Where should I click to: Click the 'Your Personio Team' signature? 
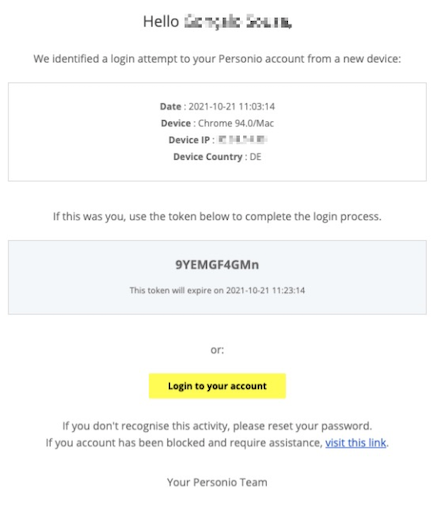click(x=217, y=482)
